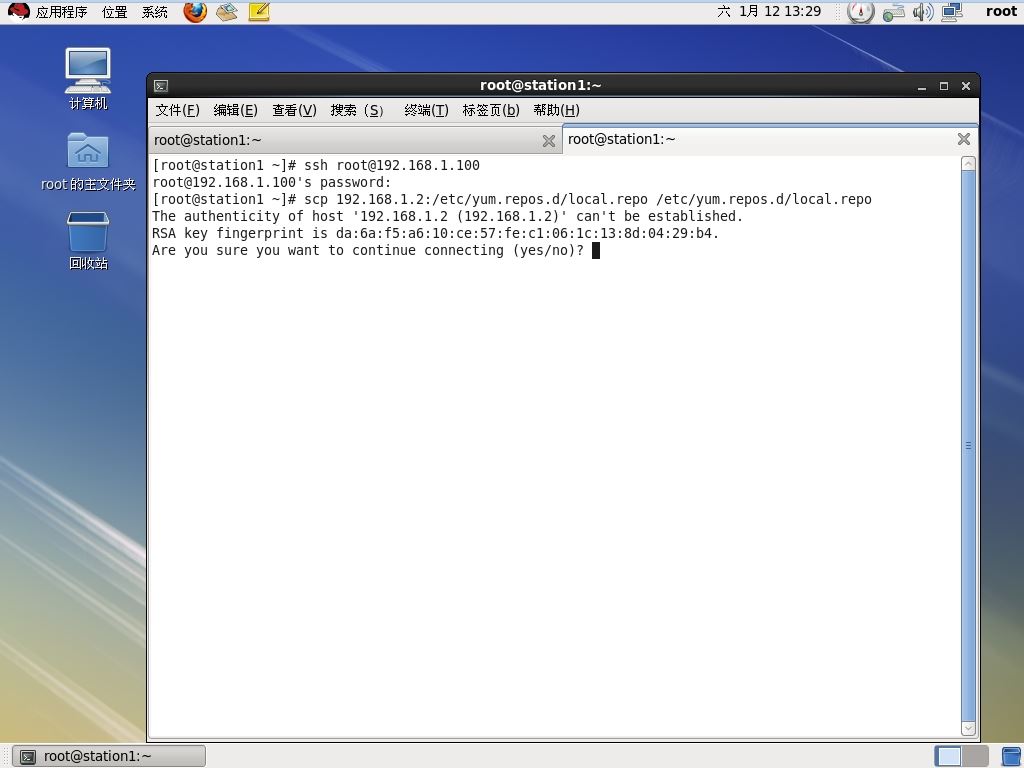Switch to the first workspace
Image resolution: width=1024 pixels, height=768 pixels.
click(948, 756)
